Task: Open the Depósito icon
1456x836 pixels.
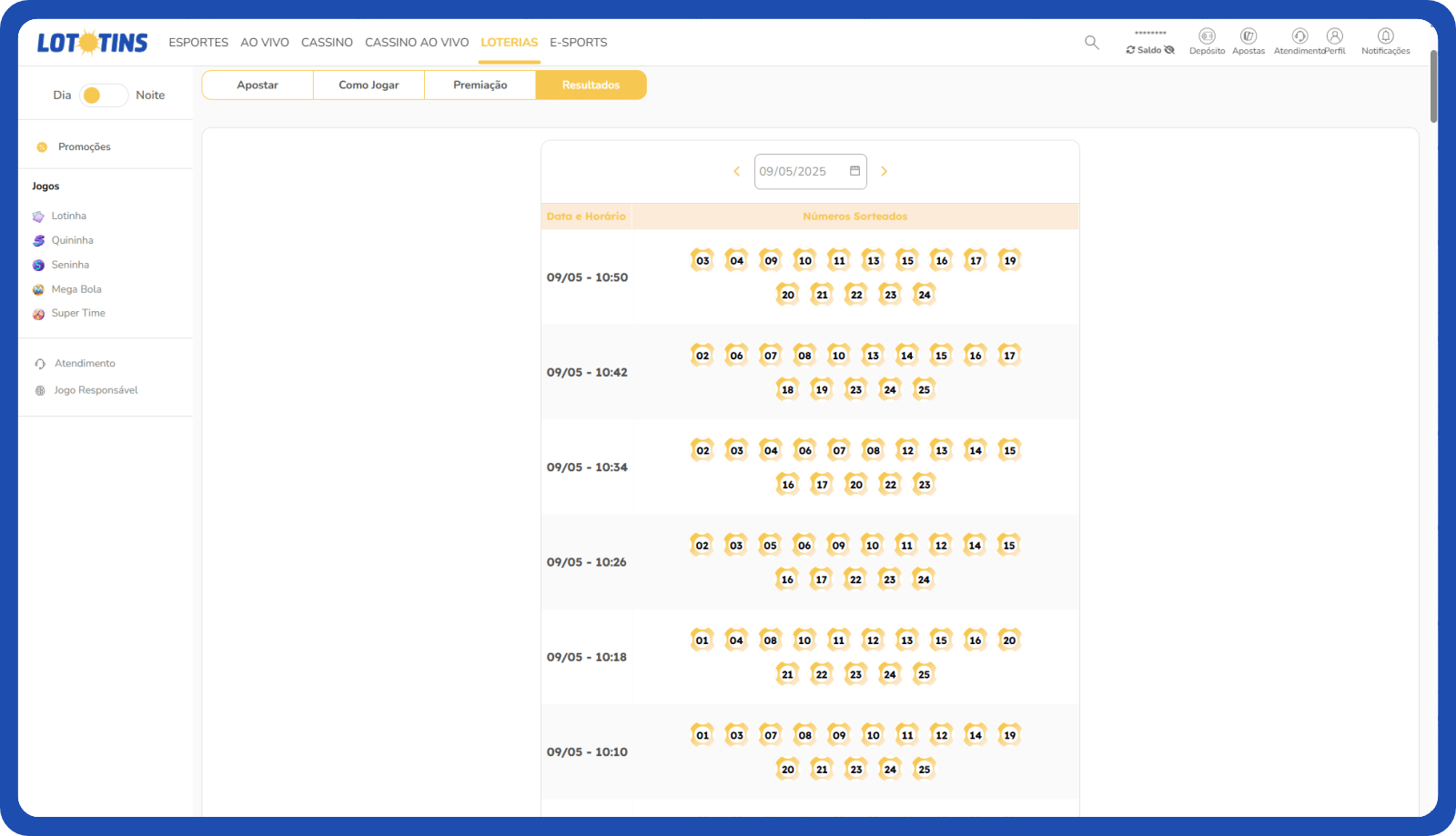Action: pos(1207,36)
